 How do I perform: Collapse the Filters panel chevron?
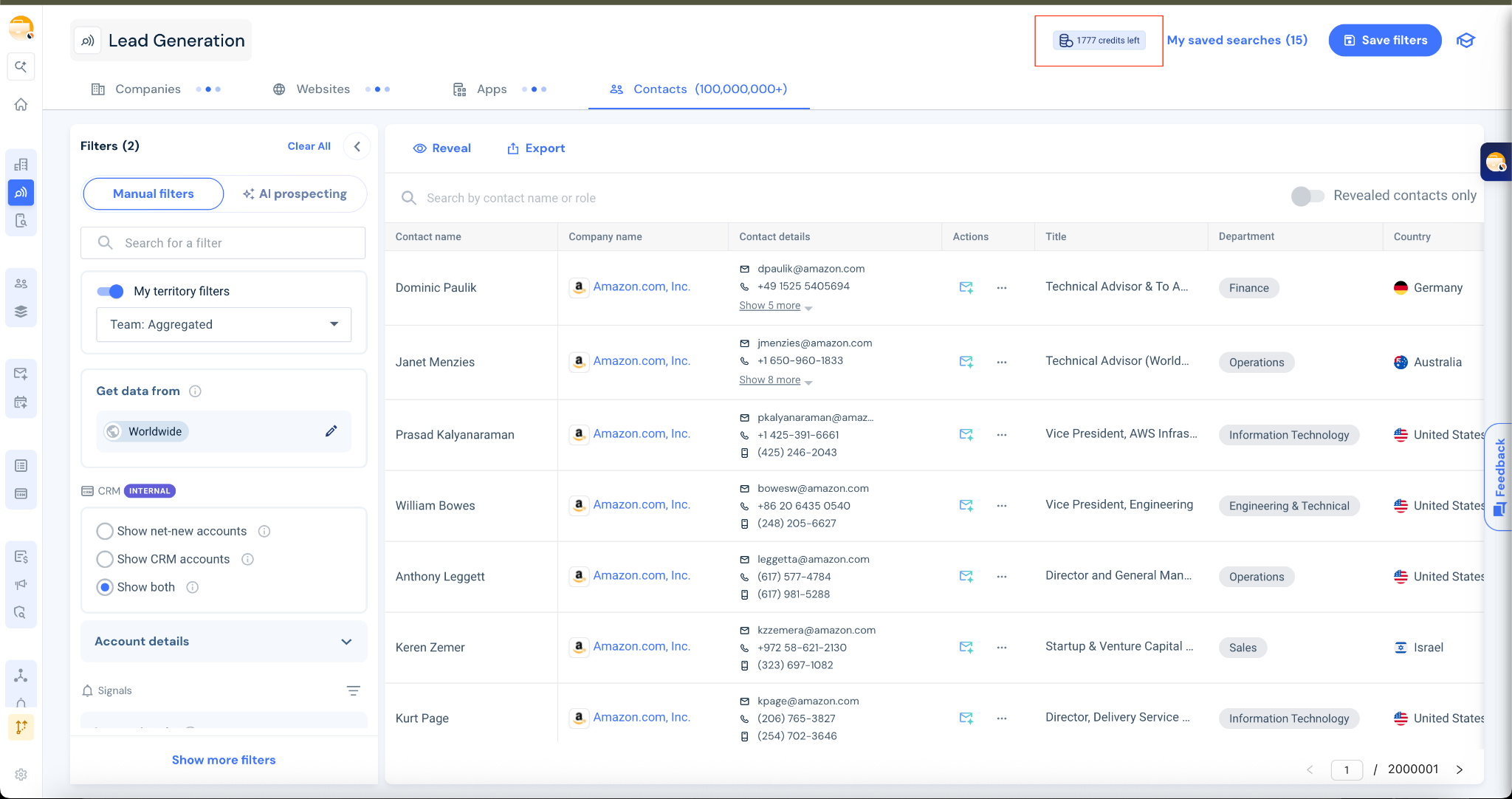click(x=357, y=146)
